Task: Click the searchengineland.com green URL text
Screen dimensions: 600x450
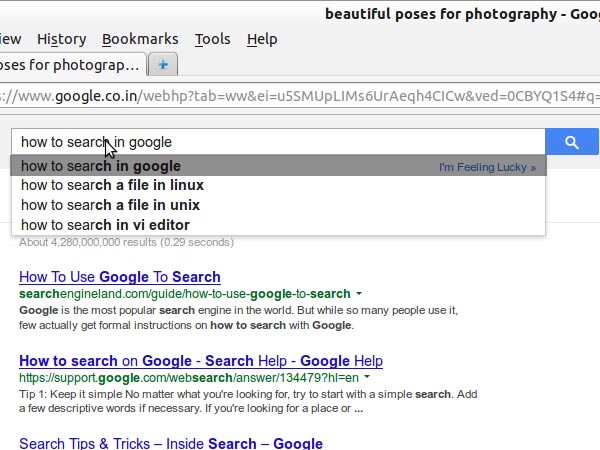Action: click(x=185, y=294)
